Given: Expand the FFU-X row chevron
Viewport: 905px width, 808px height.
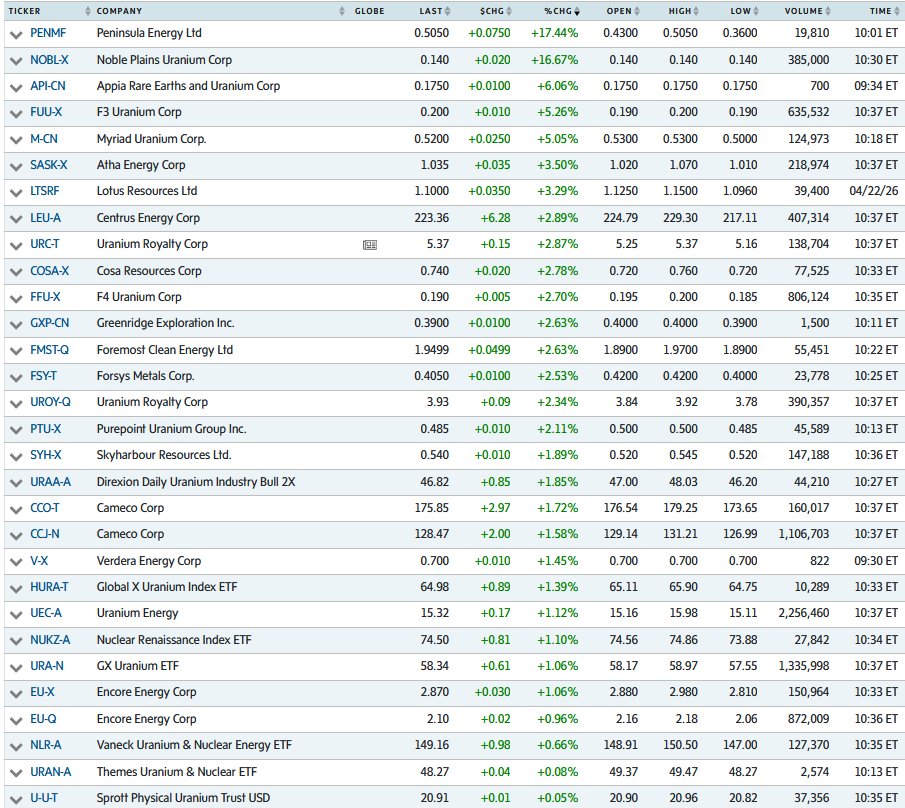Looking at the screenshot, I should click(16, 298).
